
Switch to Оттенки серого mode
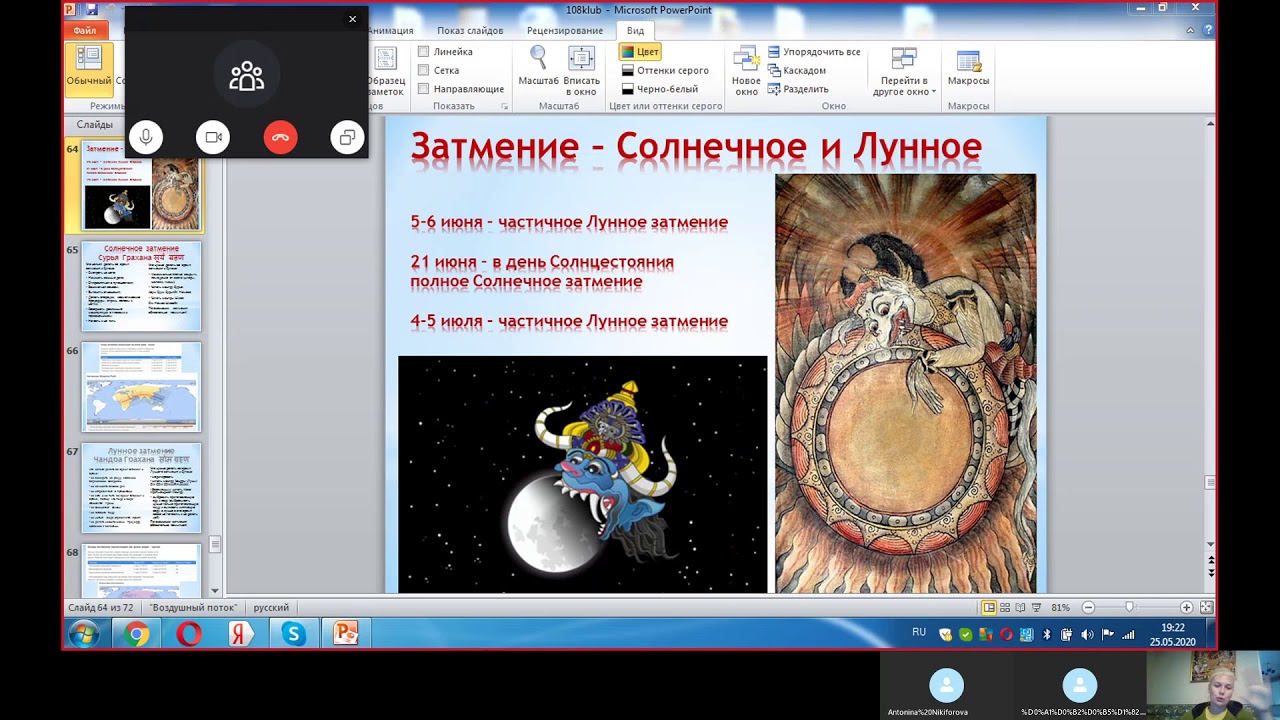coord(665,70)
